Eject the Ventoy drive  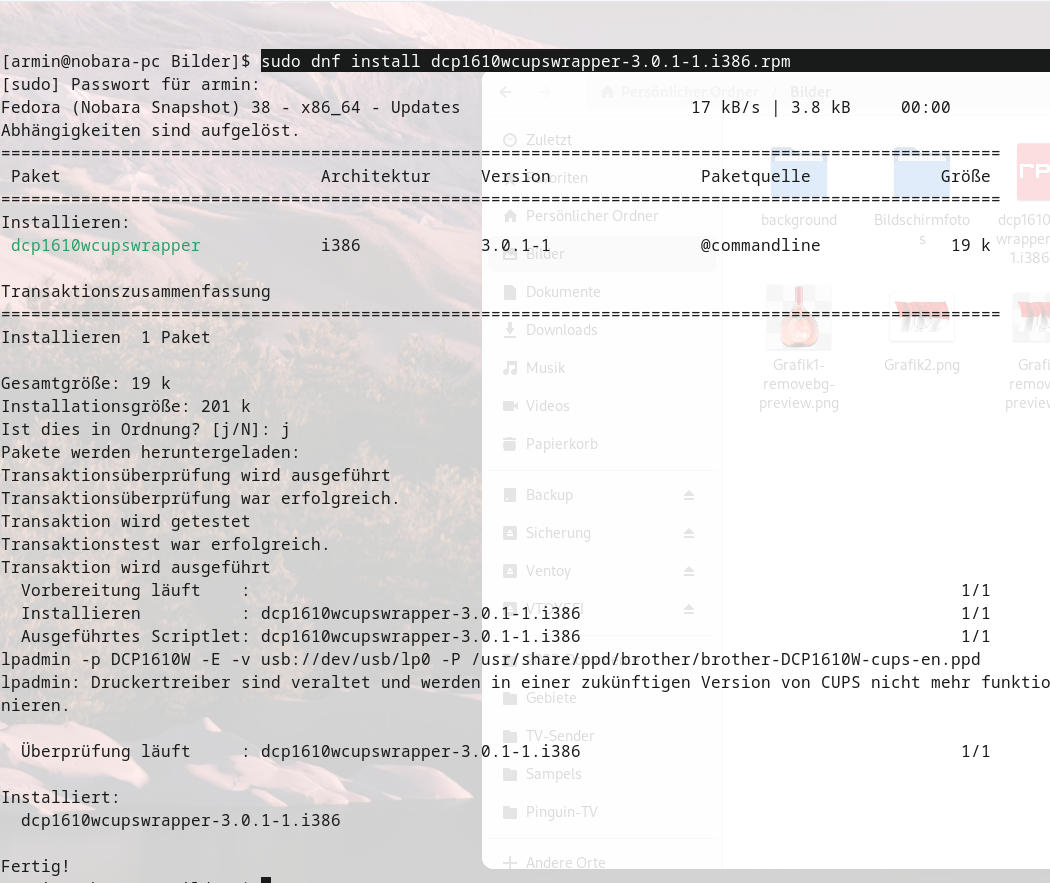pos(688,571)
